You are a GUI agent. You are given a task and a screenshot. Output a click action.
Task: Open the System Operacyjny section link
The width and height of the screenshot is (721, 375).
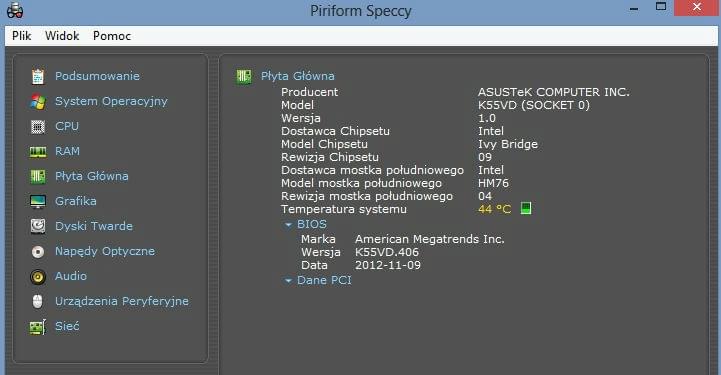pos(111,102)
